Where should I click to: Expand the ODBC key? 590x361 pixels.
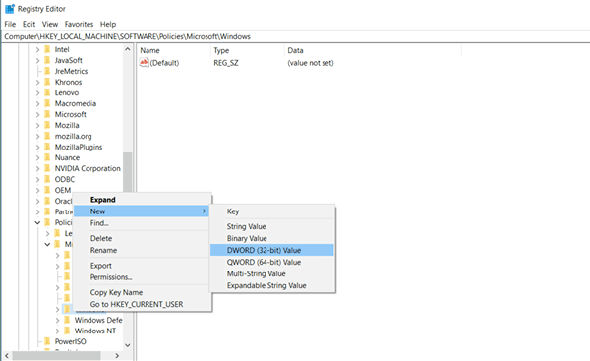[37, 180]
